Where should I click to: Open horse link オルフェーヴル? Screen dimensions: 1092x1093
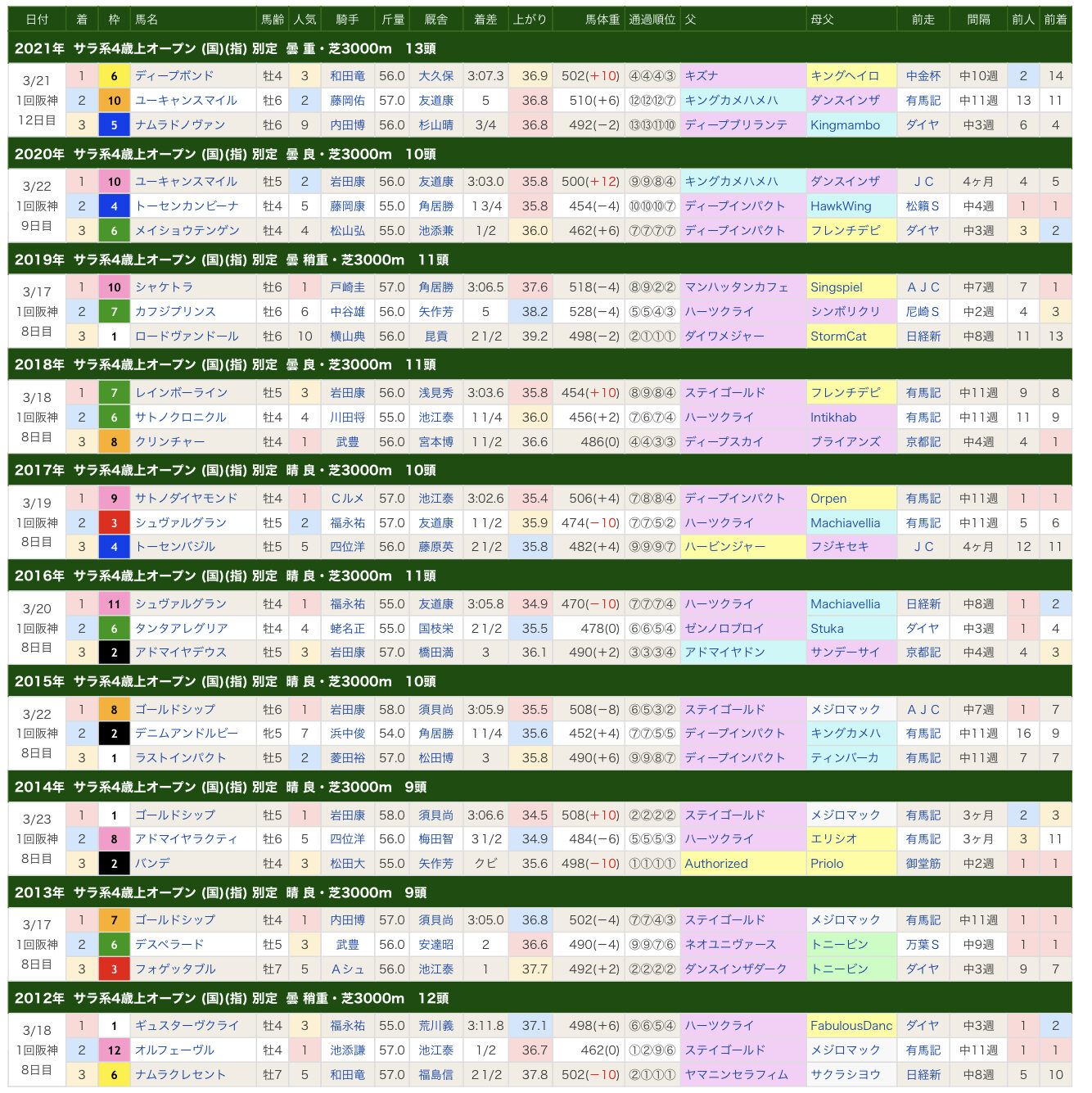[174, 1050]
